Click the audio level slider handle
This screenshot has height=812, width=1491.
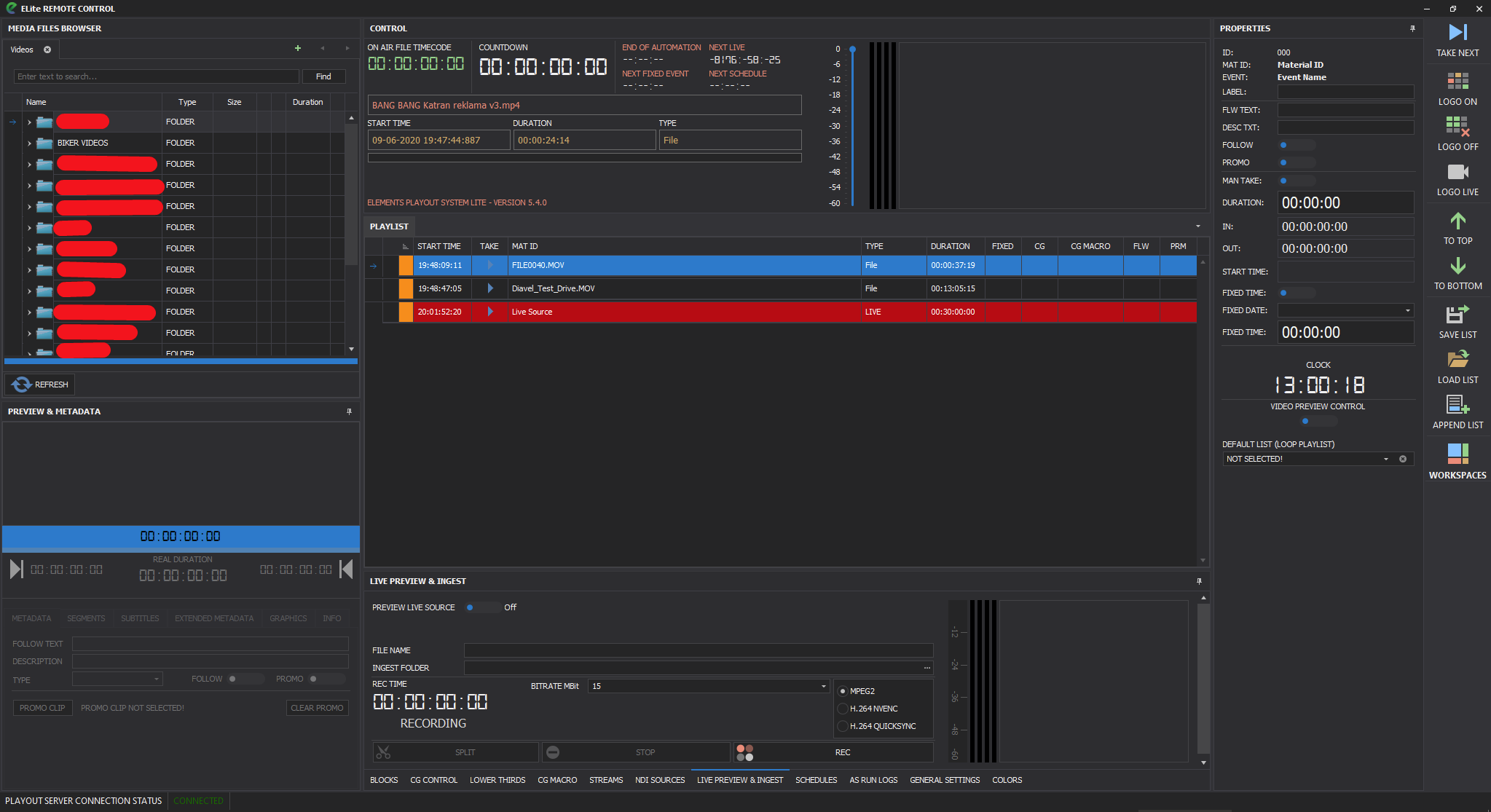coord(852,50)
